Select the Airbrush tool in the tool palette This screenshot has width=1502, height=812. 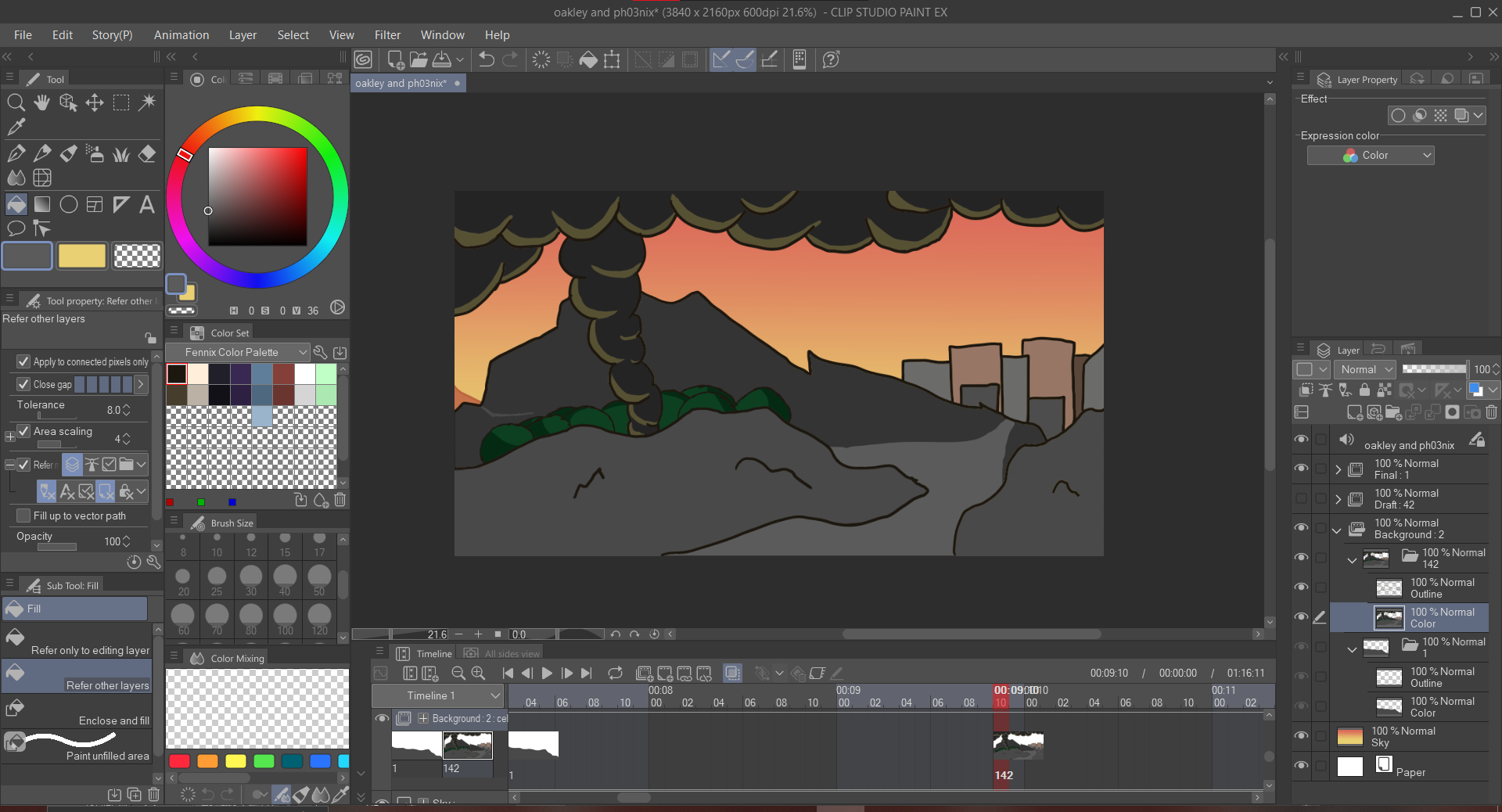pos(95,153)
